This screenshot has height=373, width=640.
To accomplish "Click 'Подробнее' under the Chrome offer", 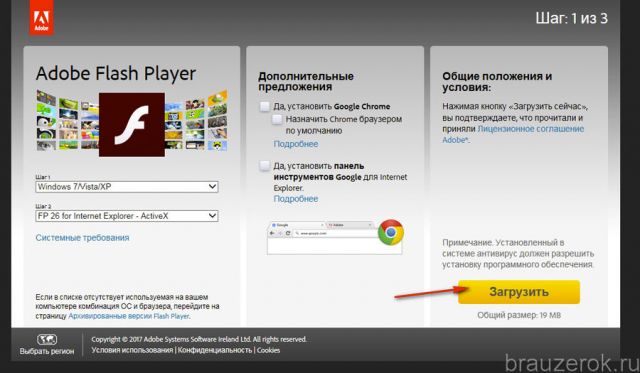I will point(296,144).
